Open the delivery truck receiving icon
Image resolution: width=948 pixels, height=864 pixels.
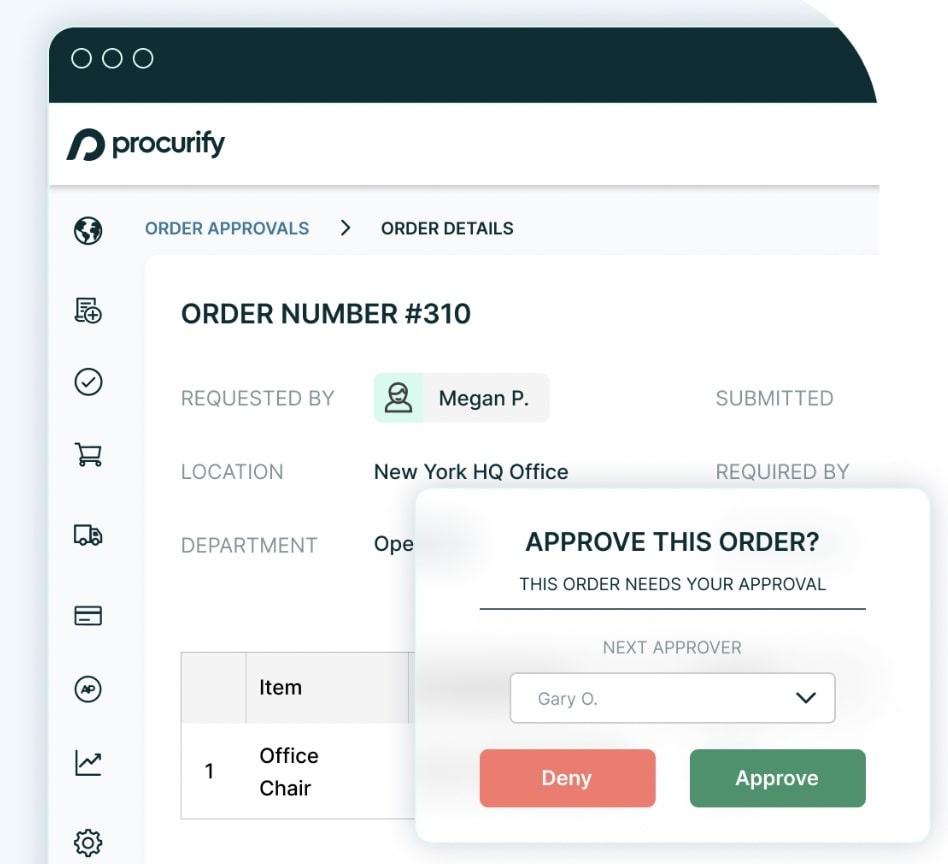pos(88,535)
